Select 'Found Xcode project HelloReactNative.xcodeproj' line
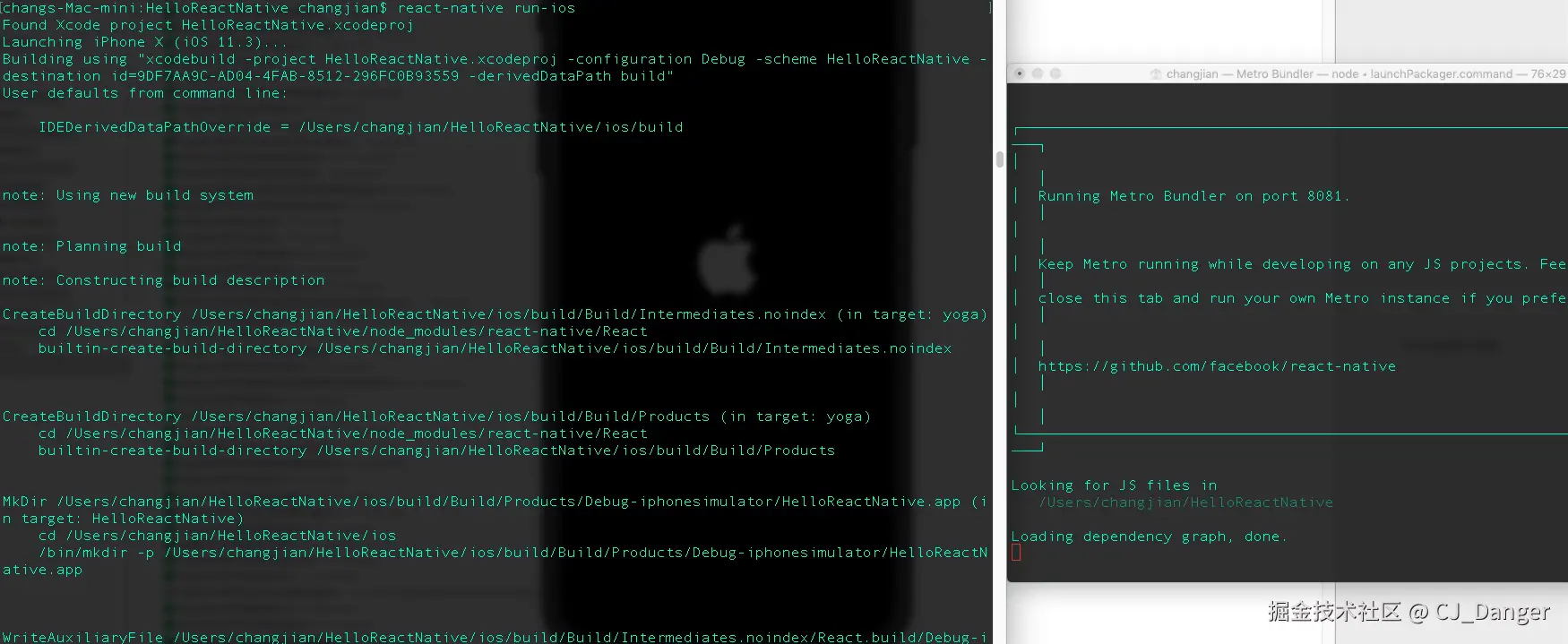Image resolution: width=1568 pixels, height=644 pixels. 208,25
